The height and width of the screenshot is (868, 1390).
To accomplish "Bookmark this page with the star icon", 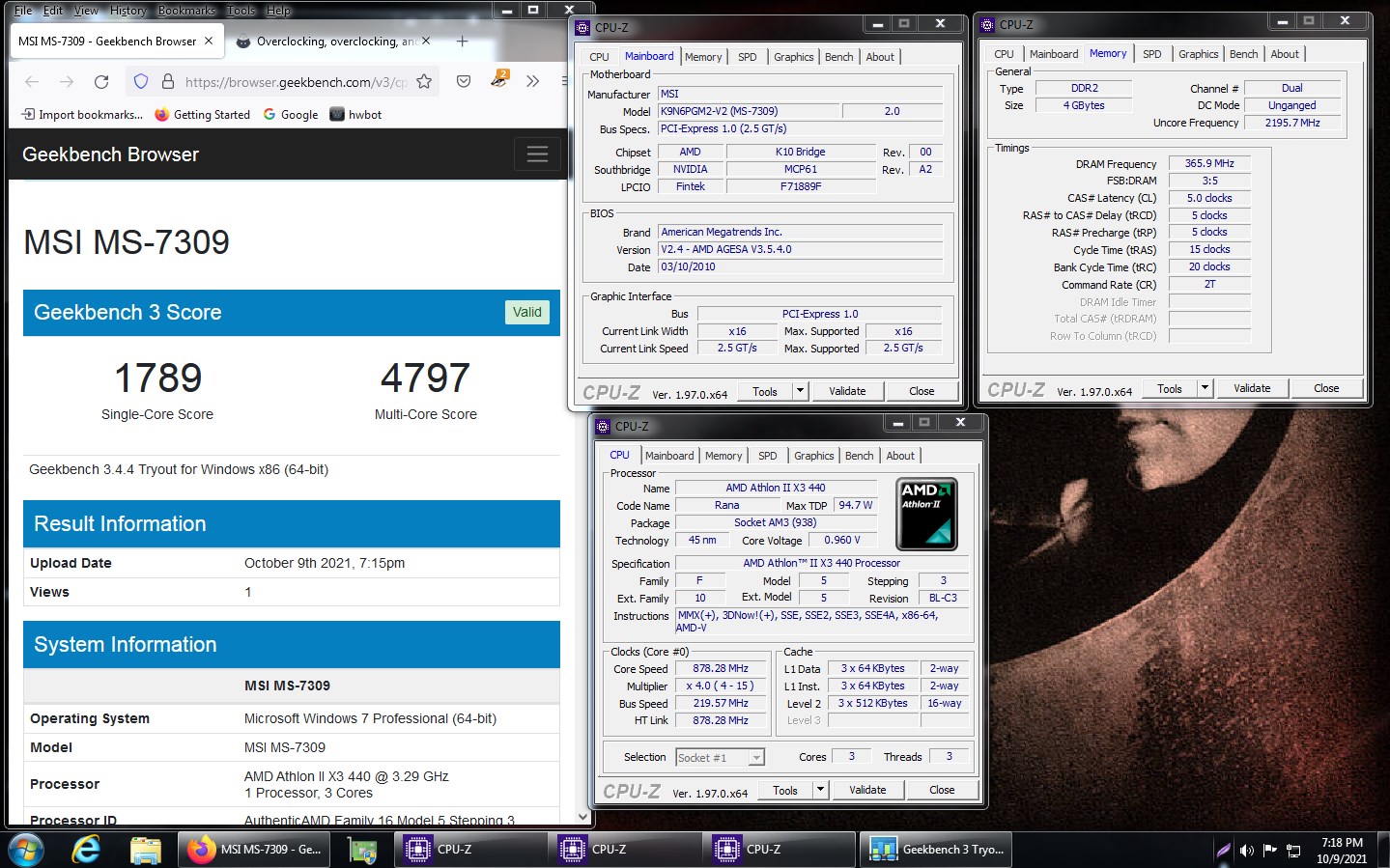I will click(x=424, y=82).
